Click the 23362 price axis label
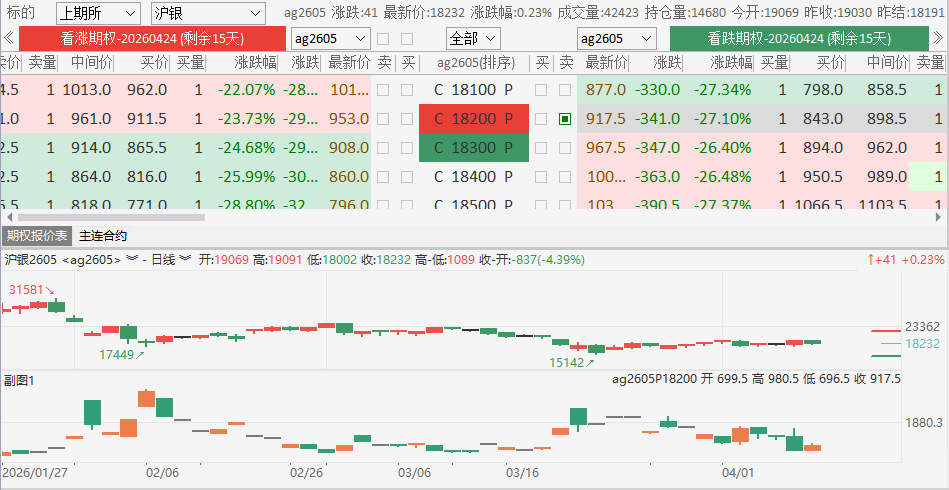This screenshot has width=949, height=490. click(923, 327)
